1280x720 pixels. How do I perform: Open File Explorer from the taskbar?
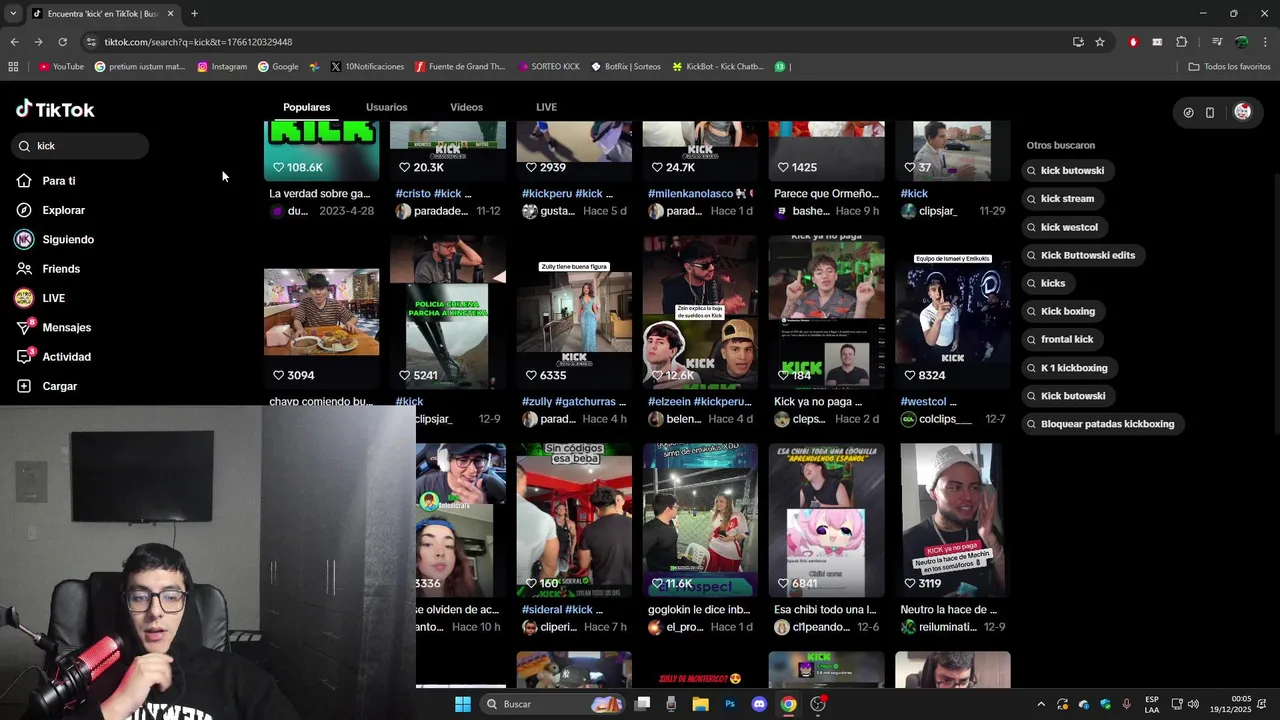[700, 704]
